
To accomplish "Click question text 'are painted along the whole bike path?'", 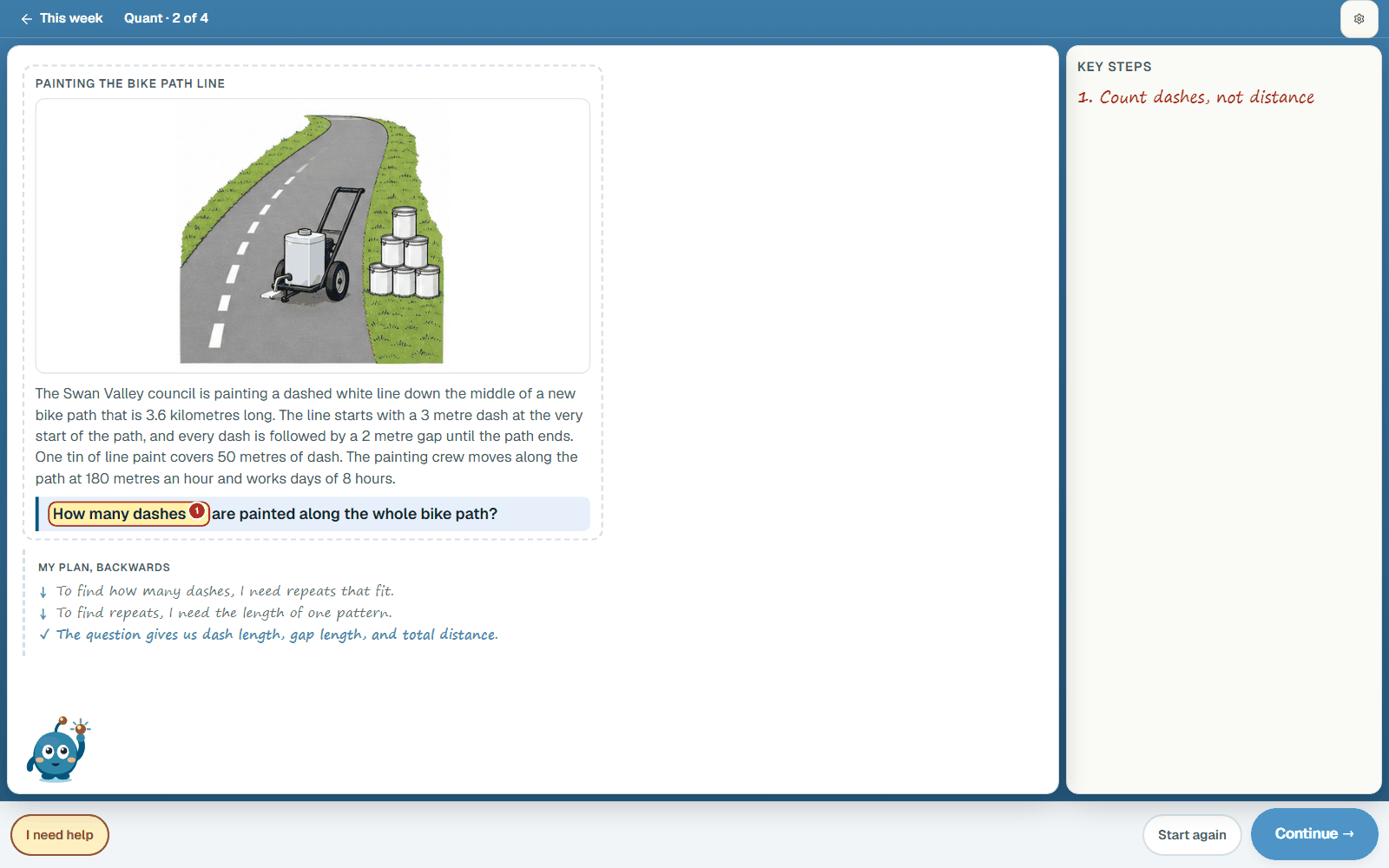I will pyautogui.click(x=355, y=514).
